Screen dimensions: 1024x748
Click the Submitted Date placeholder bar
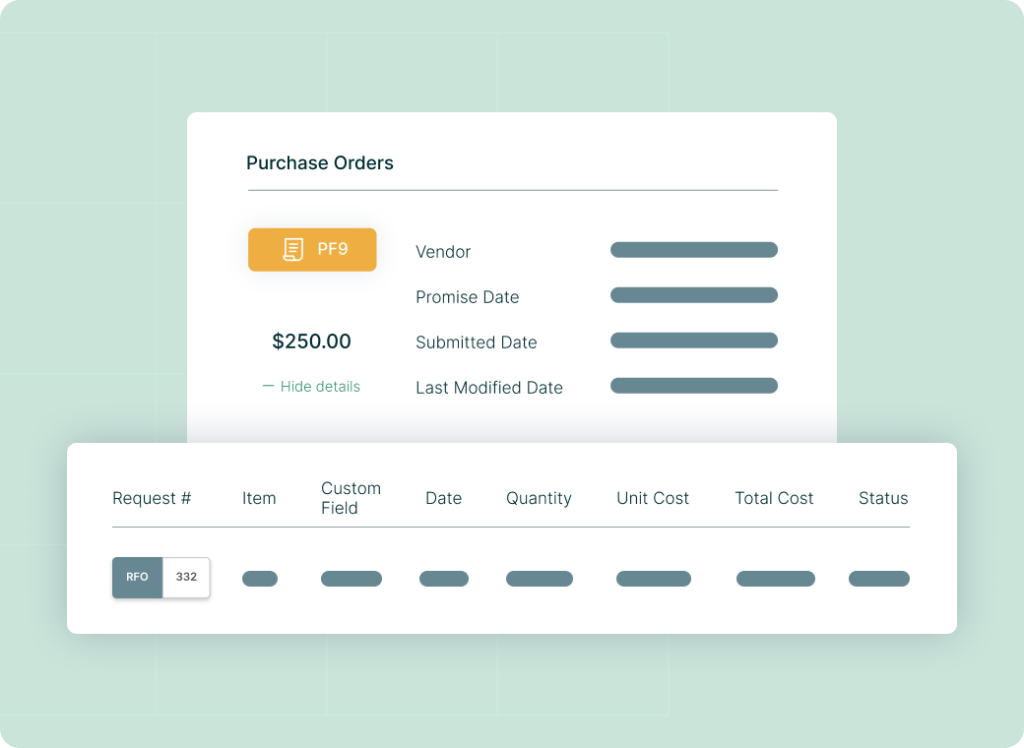tap(694, 340)
